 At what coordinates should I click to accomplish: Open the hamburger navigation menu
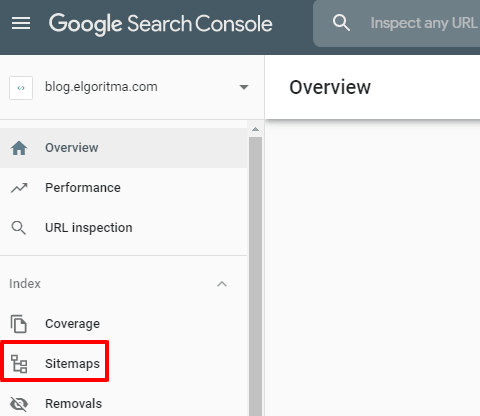tap(21, 23)
